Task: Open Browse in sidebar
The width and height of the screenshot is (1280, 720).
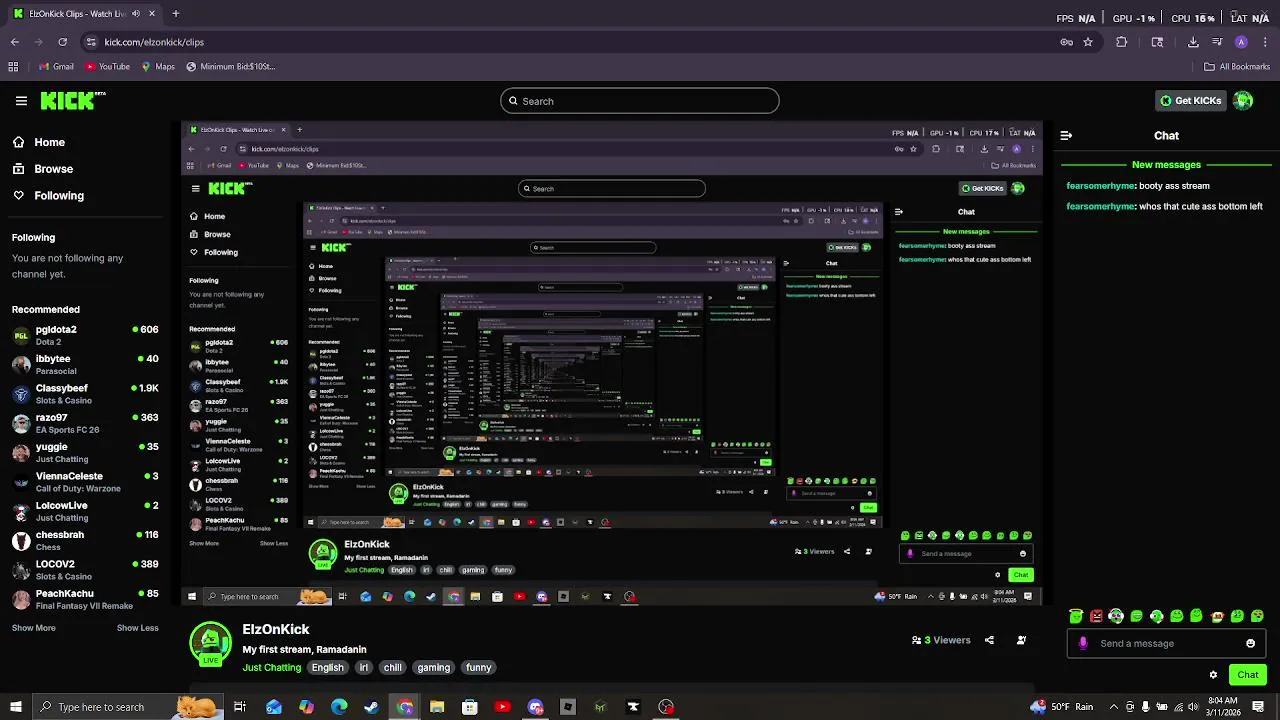Action: (42, 169)
